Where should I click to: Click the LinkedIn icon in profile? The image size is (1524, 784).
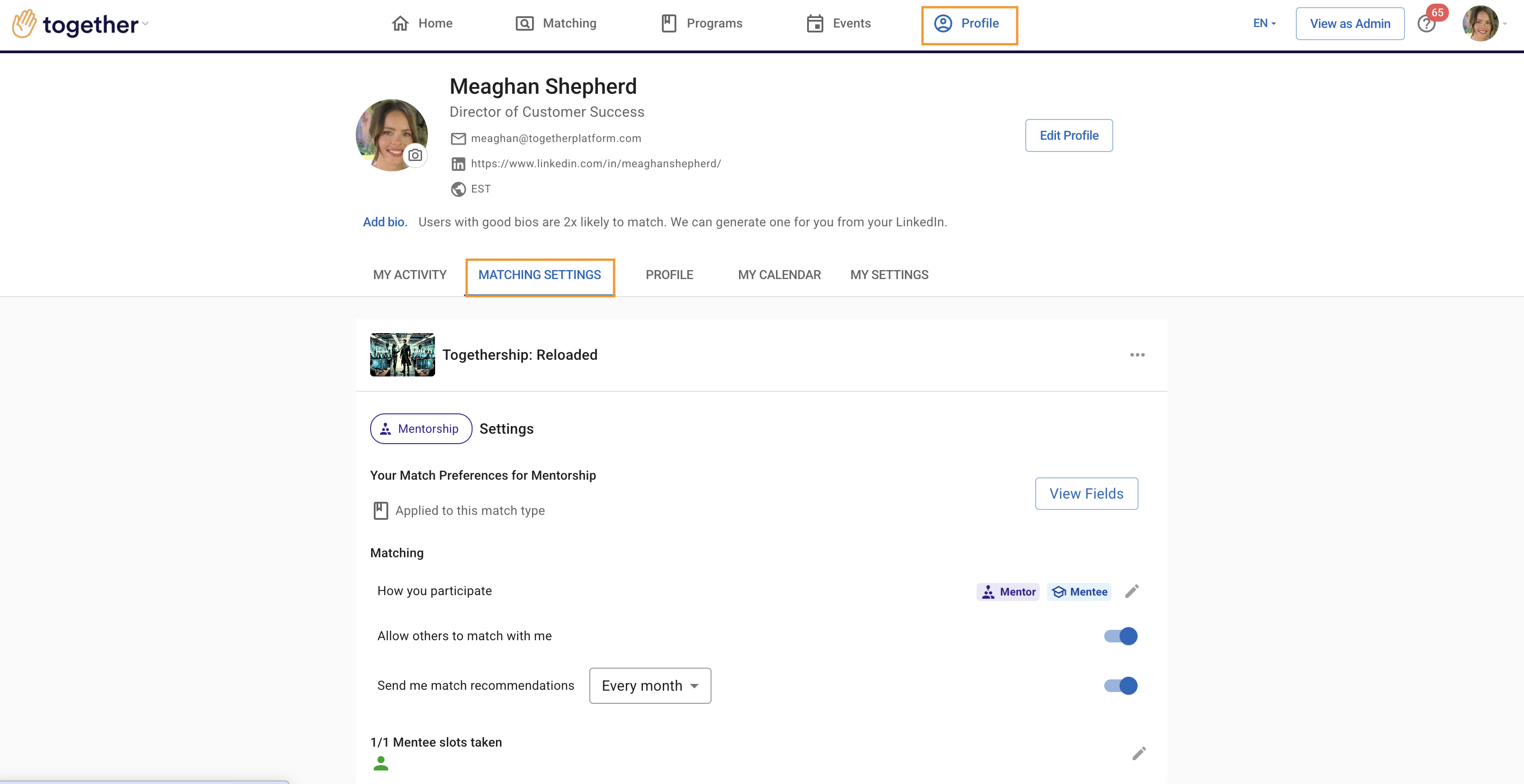pyautogui.click(x=458, y=164)
